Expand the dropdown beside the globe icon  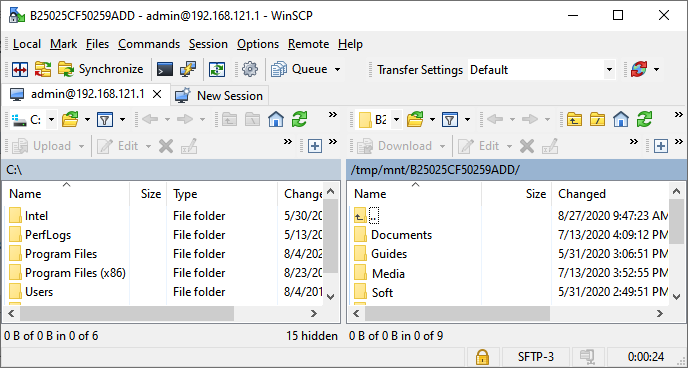pos(656,69)
